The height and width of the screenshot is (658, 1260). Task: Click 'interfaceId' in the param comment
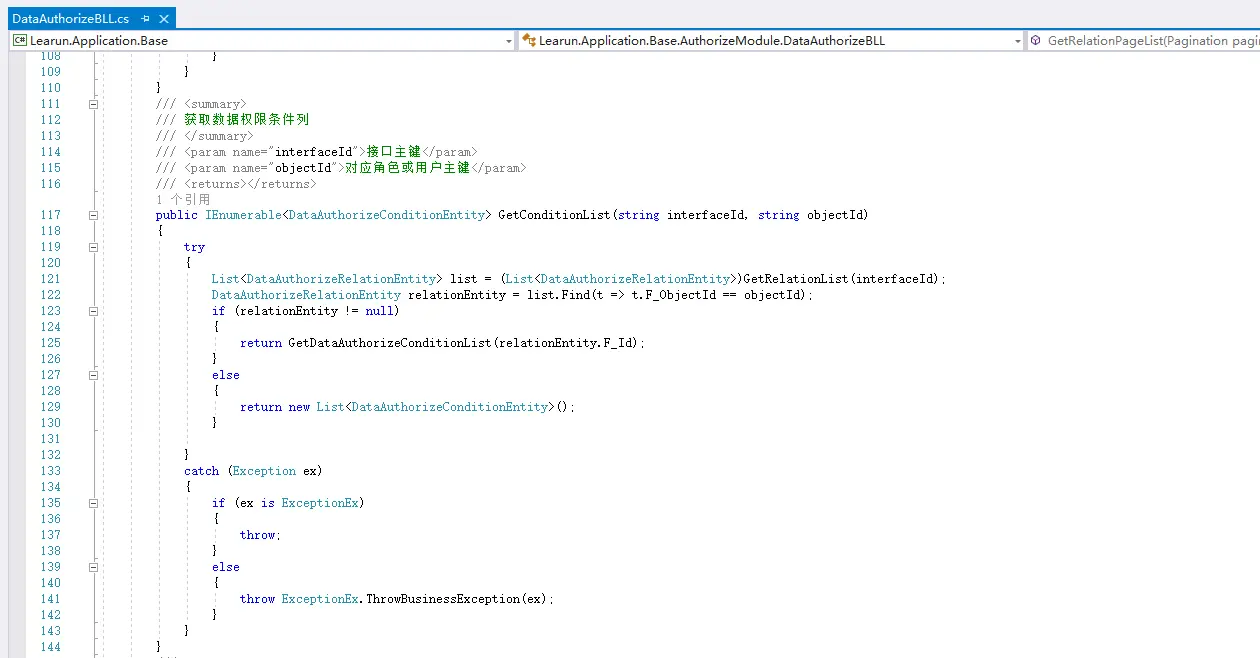tap(314, 152)
